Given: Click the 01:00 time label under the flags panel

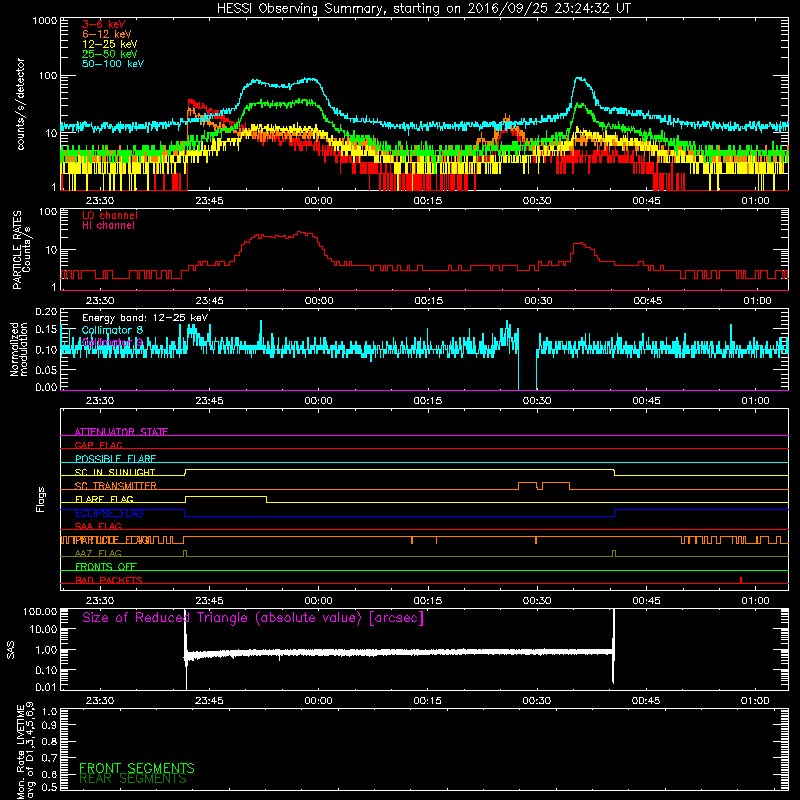Looking at the screenshot, I should tap(755, 601).
